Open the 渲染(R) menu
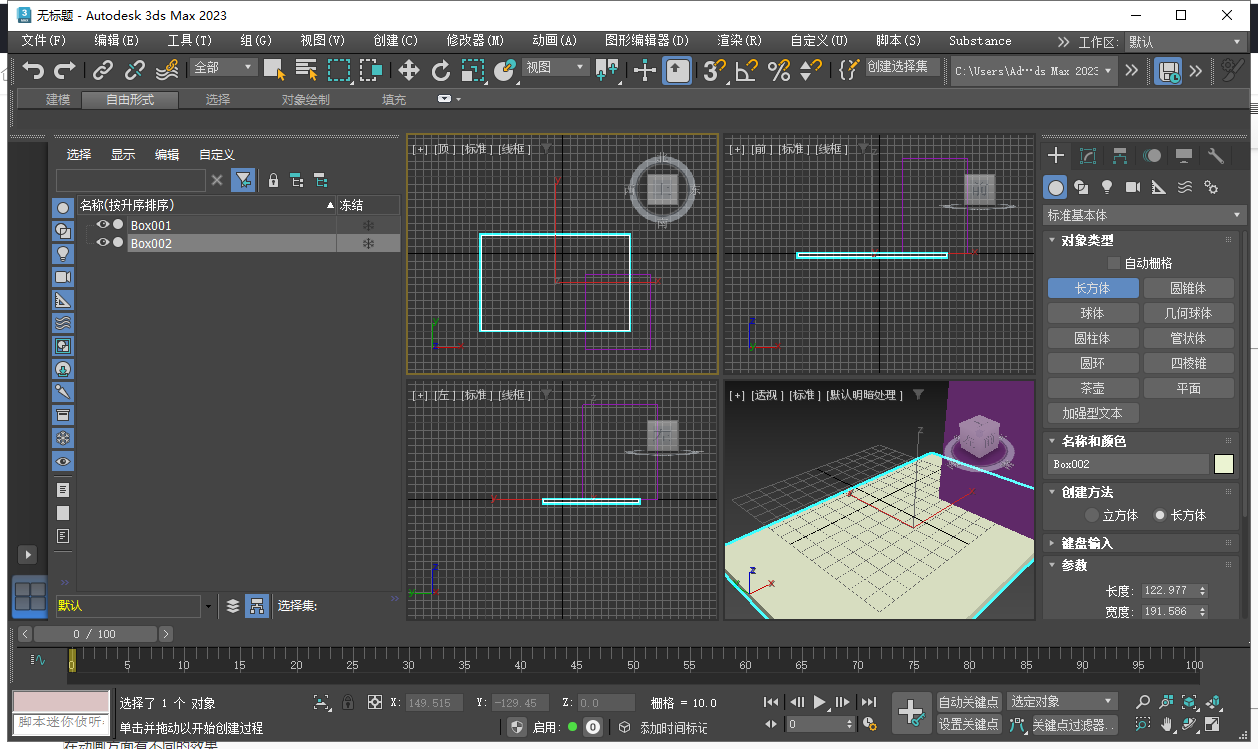1258x749 pixels. pyautogui.click(x=739, y=41)
